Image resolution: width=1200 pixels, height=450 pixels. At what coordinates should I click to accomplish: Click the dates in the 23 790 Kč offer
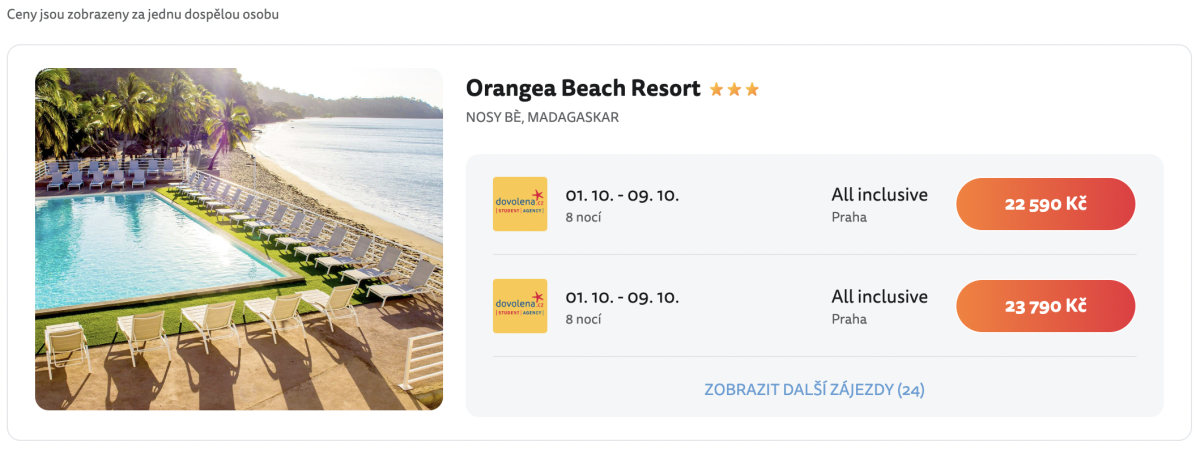click(x=622, y=297)
